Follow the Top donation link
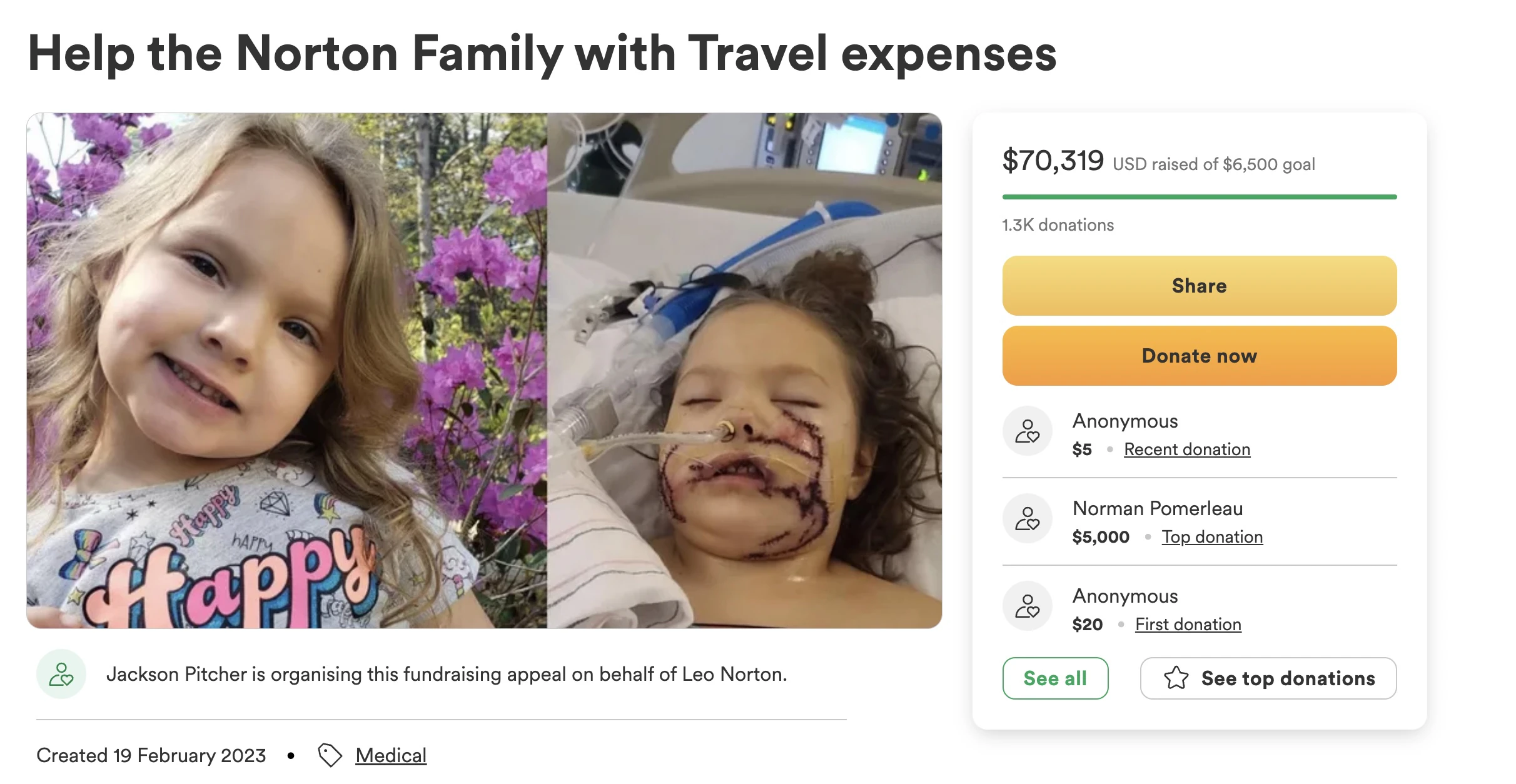The width and height of the screenshot is (1516, 784). tap(1212, 537)
